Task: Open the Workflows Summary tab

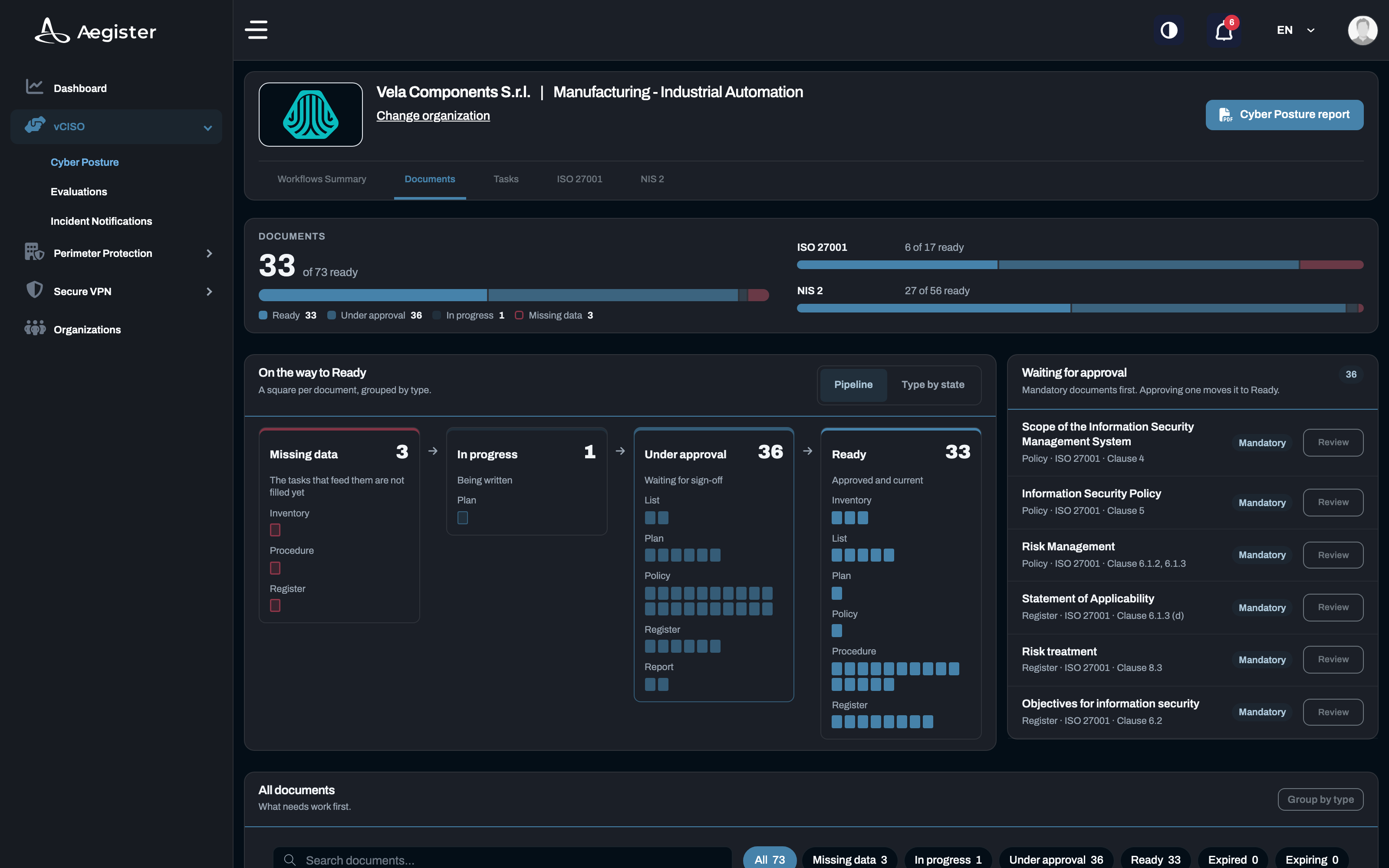Action: click(x=321, y=179)
